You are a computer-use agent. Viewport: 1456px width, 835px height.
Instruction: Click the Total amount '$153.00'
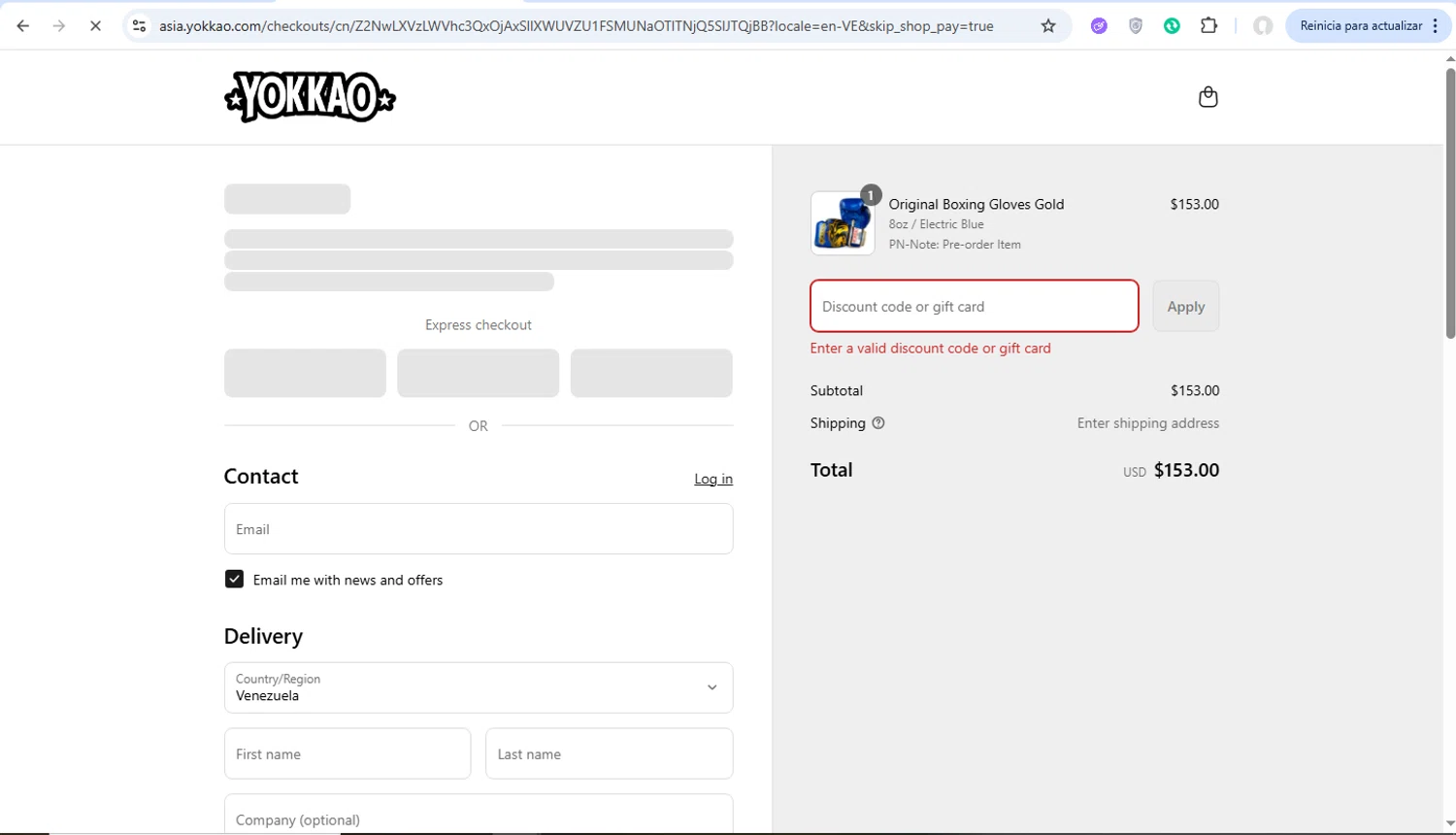tap(1186, 470)
